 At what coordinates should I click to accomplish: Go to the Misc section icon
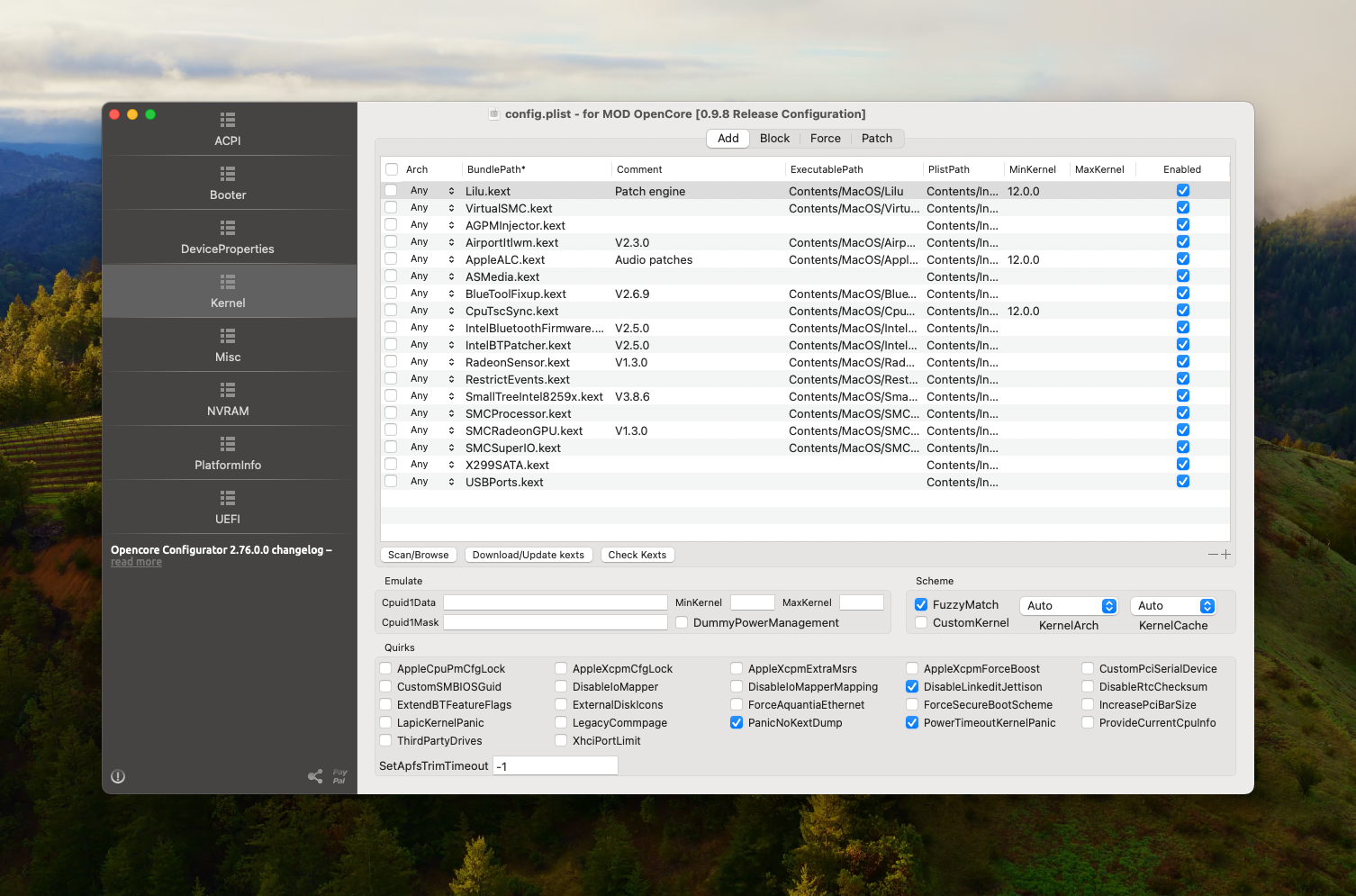coord(228,336)
